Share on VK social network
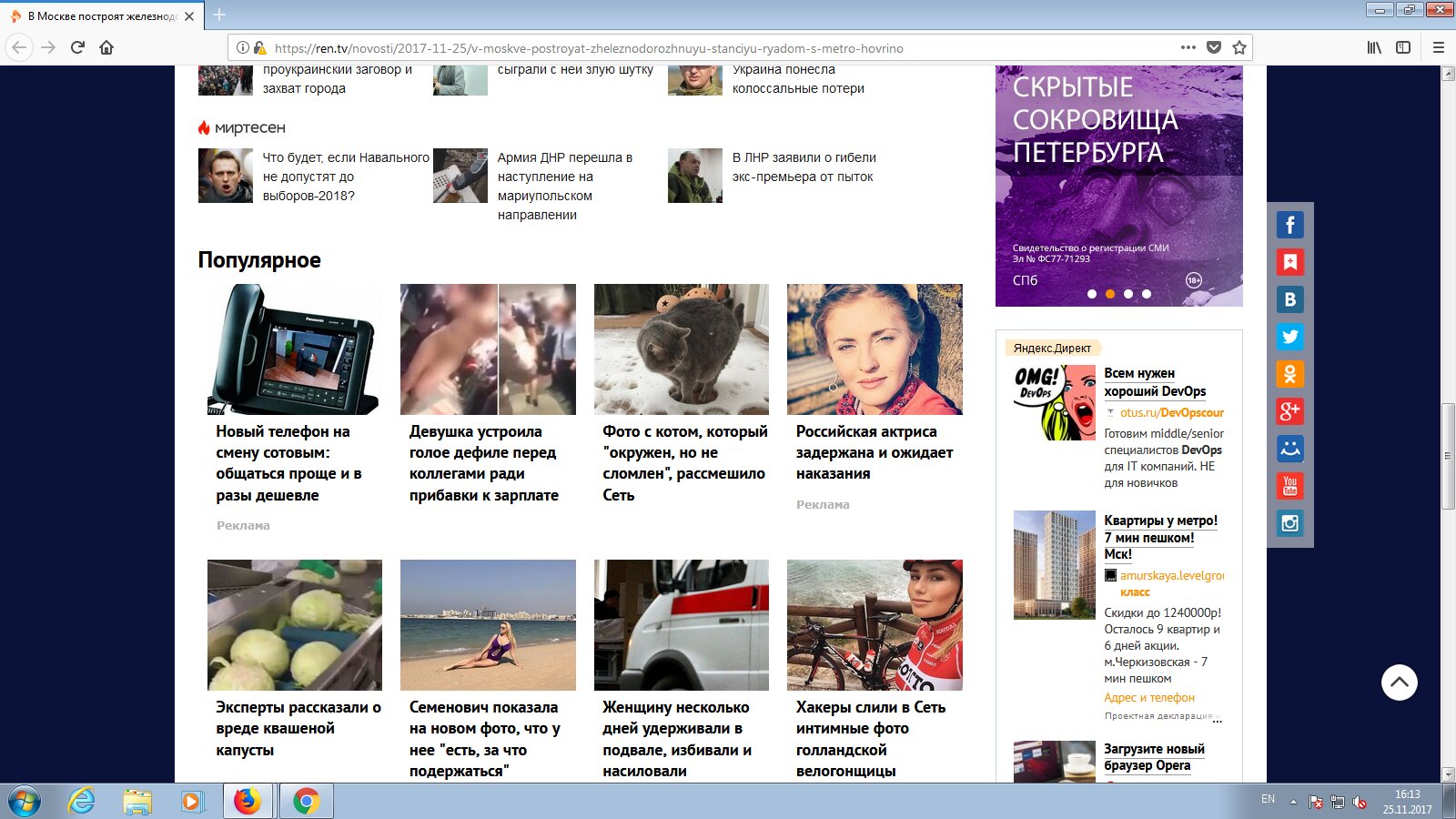The width and height of the screenshot is (1456, 819). pos(1289,299)
